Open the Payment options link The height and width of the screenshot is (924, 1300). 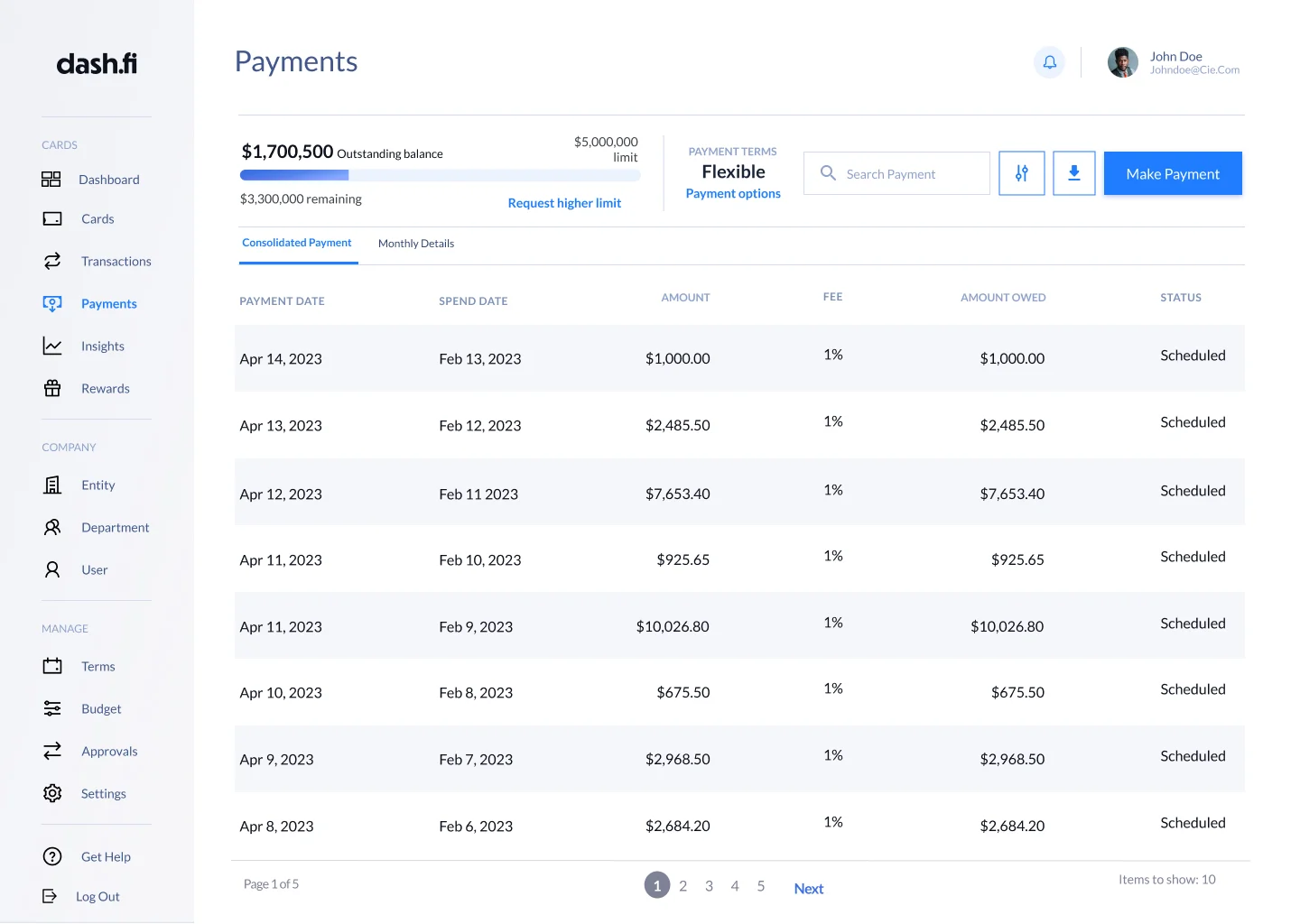point(733,194)
